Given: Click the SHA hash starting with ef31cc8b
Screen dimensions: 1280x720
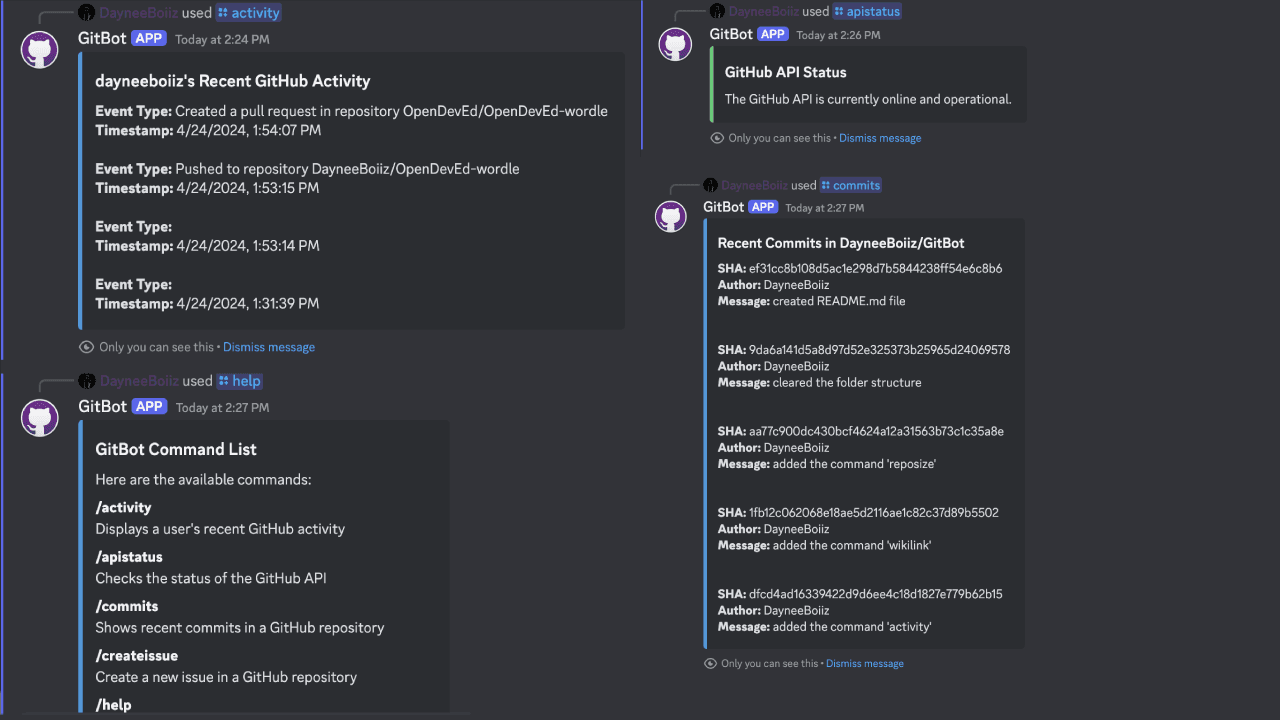Looking at the screenshot, I should coord(875,269).
